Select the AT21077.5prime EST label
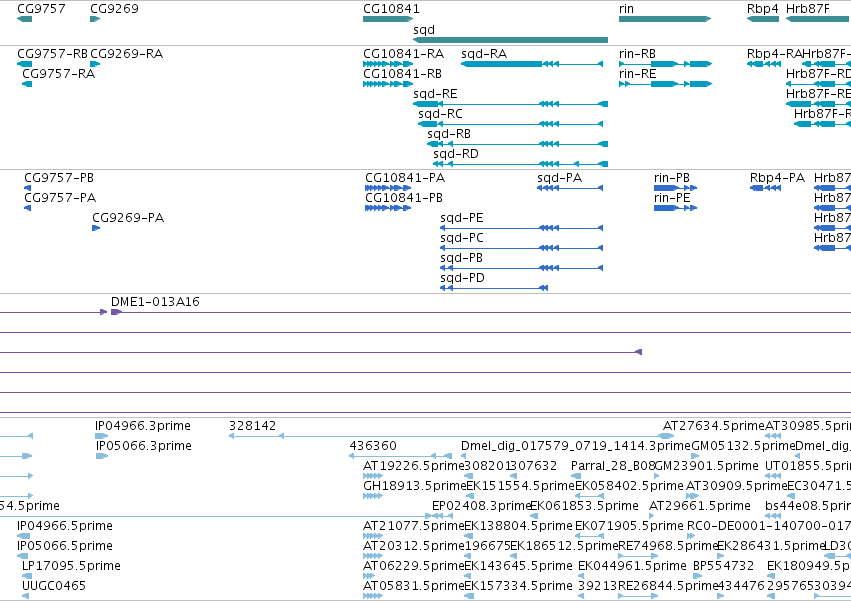The height and width of the screenshot is (601, 851). point(414,526)
